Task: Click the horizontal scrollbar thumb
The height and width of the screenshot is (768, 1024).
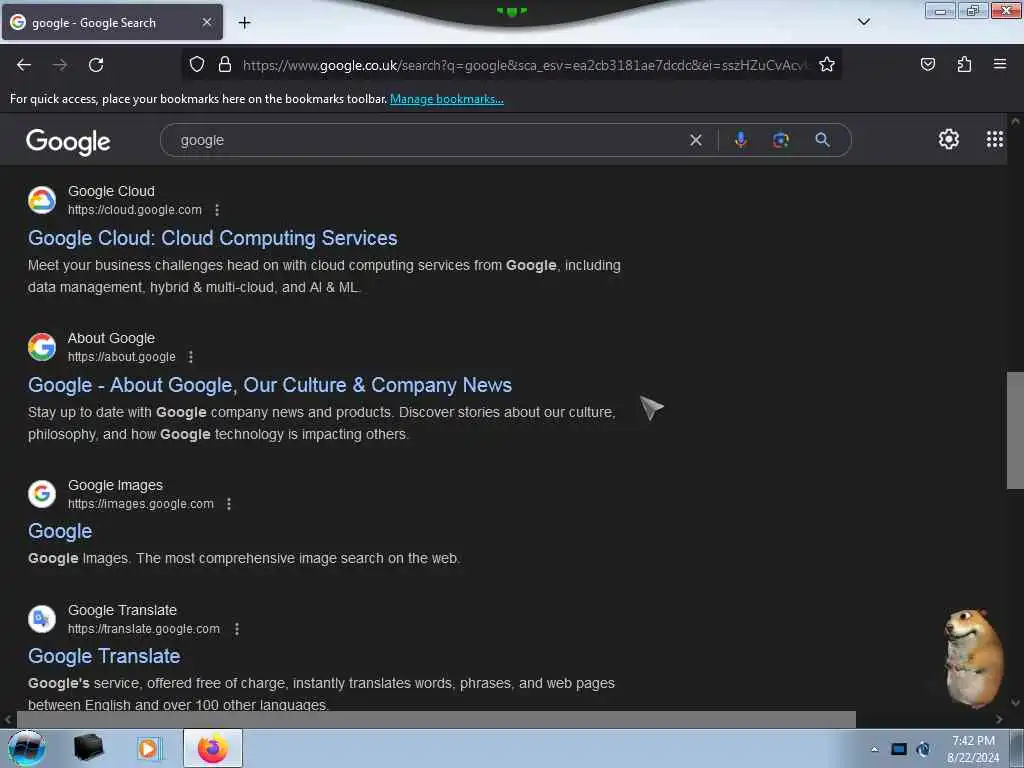Action: click(436, 720)
